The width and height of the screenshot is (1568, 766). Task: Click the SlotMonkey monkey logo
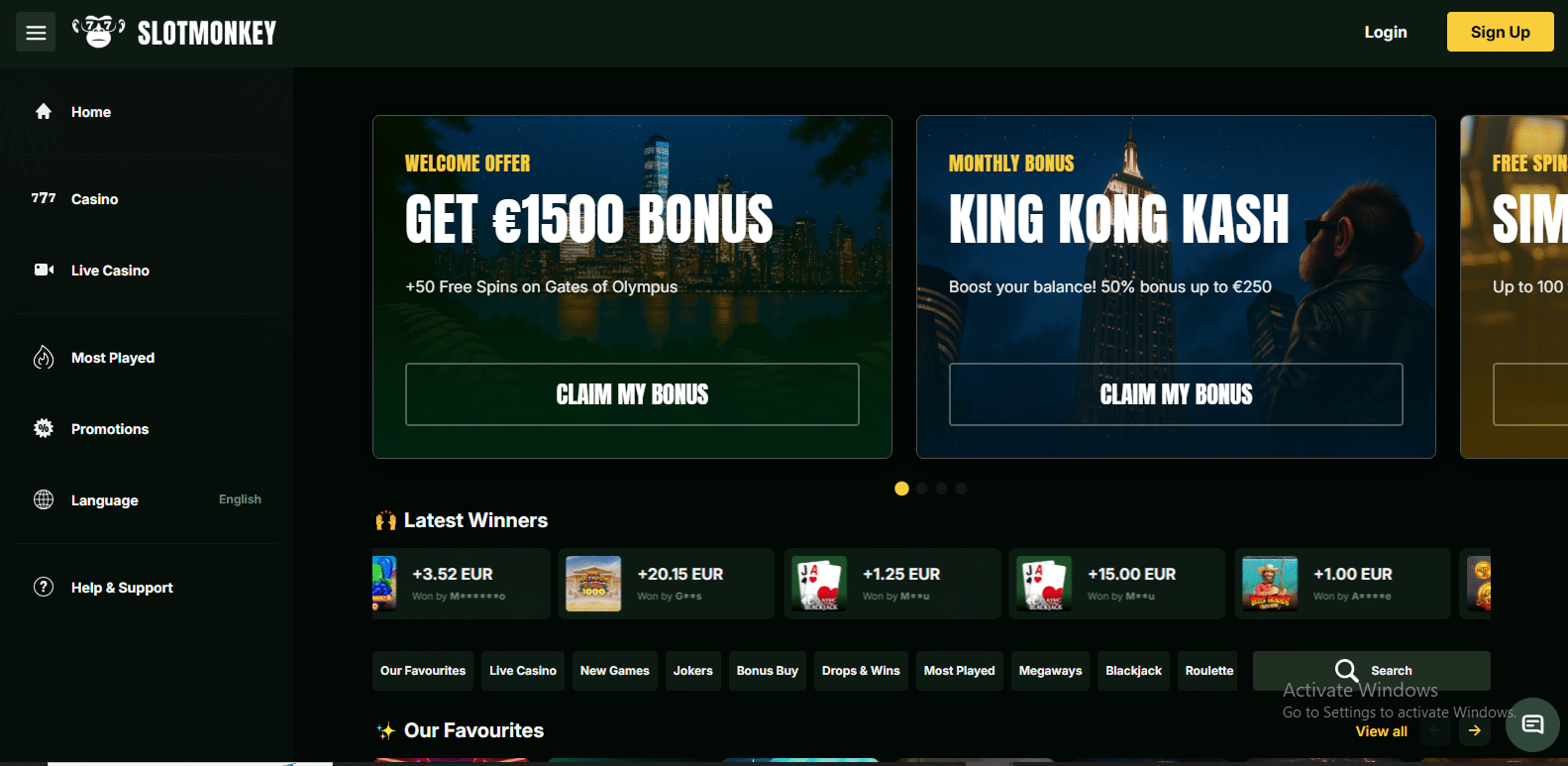click(x=99, y=32)
